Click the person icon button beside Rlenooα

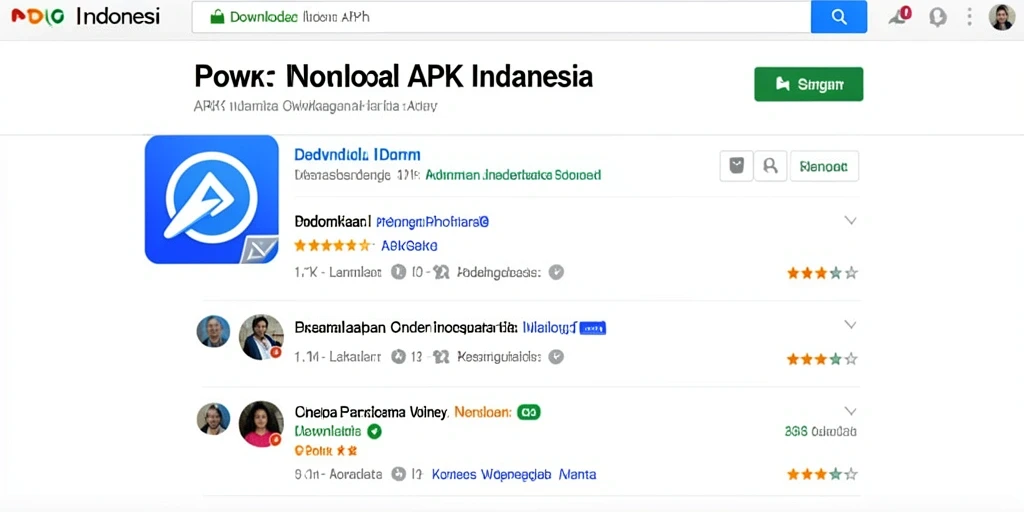pyautogui.click(x=771, y=166)
